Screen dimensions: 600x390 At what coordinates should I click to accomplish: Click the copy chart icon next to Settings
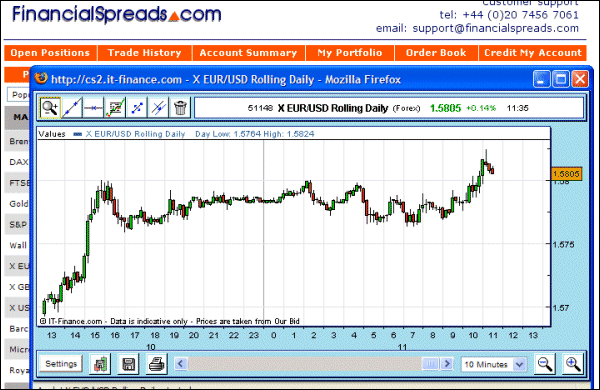(x=100, y=364)
